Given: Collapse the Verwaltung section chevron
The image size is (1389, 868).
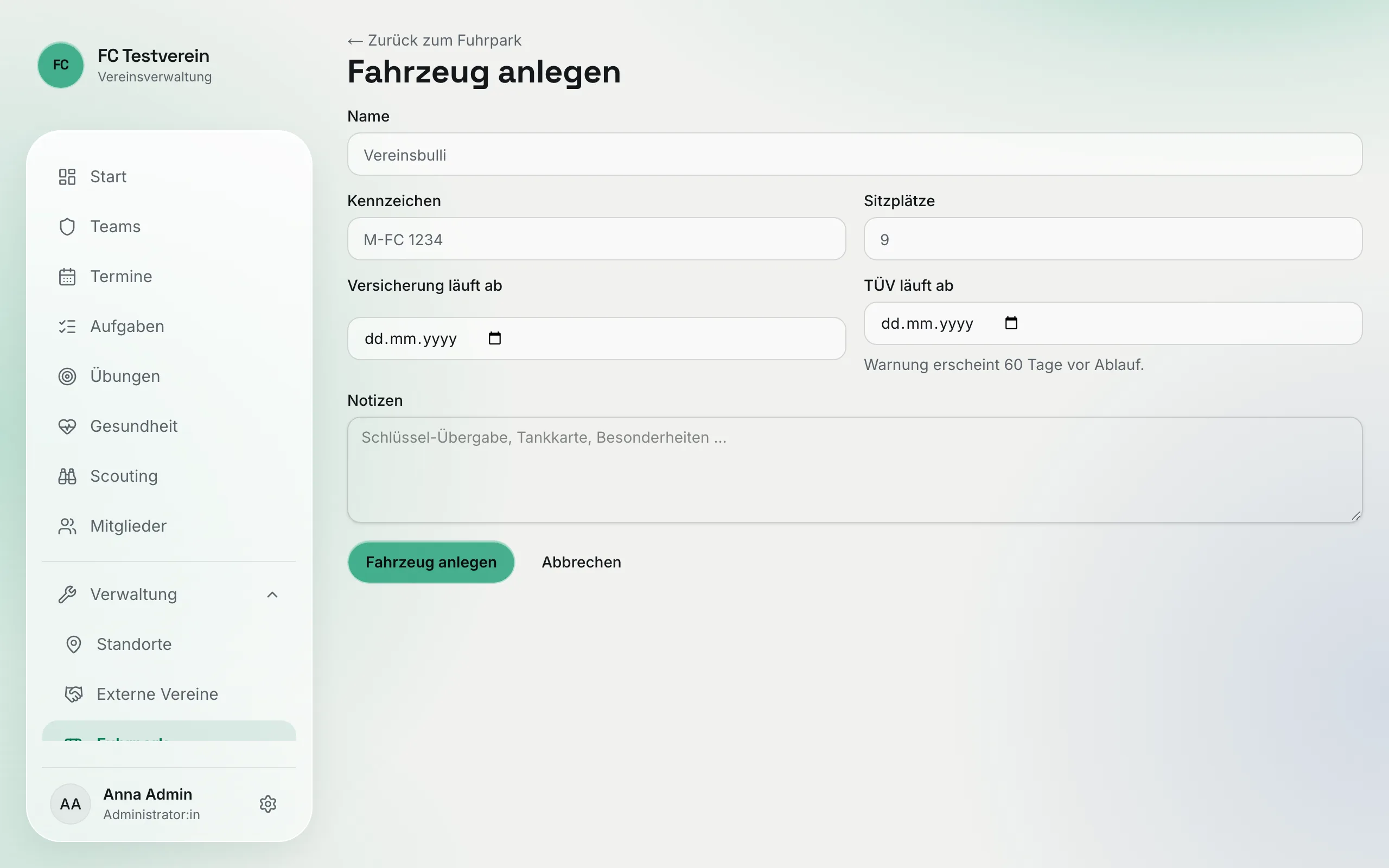Looking at the screenshot, I should tap(272, 595).
